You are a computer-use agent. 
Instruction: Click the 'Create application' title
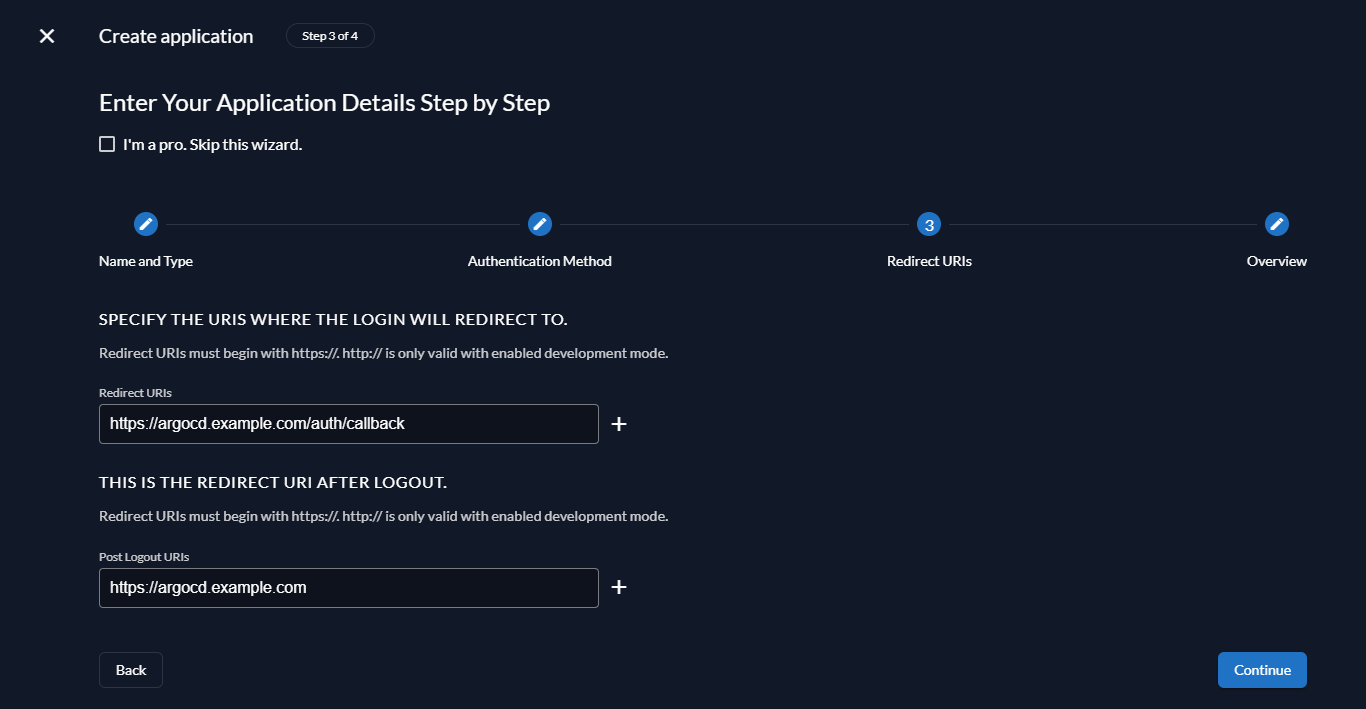[176, 36]
